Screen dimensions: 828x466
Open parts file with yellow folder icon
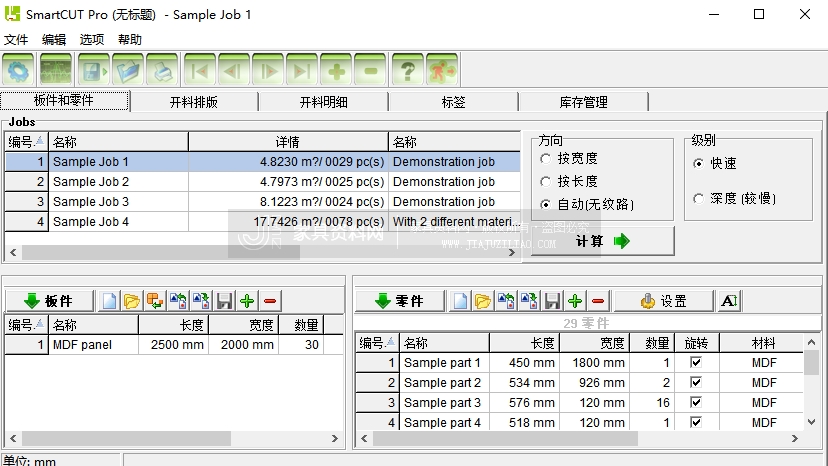483,301
